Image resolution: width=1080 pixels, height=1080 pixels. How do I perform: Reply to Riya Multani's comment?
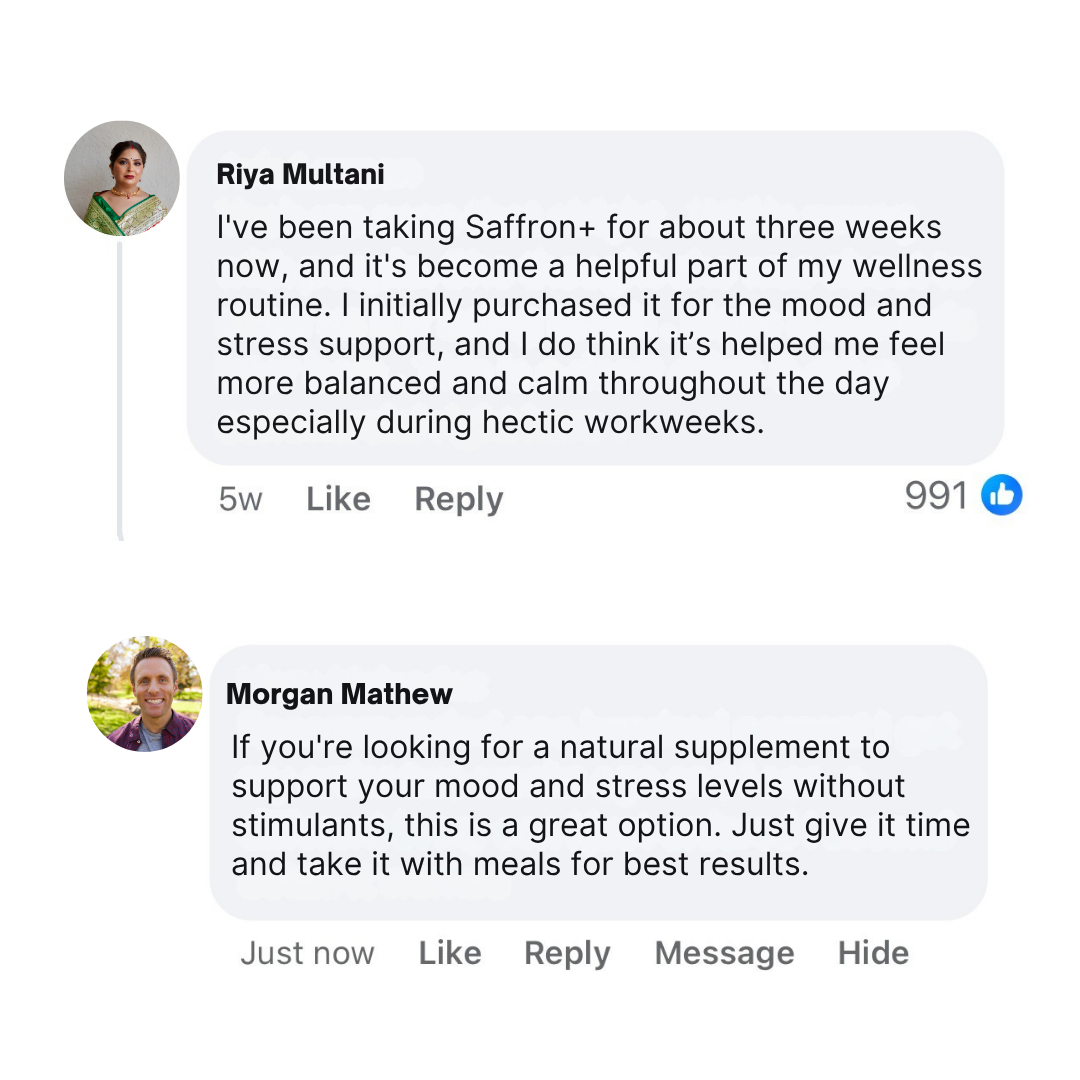point(458,499)
